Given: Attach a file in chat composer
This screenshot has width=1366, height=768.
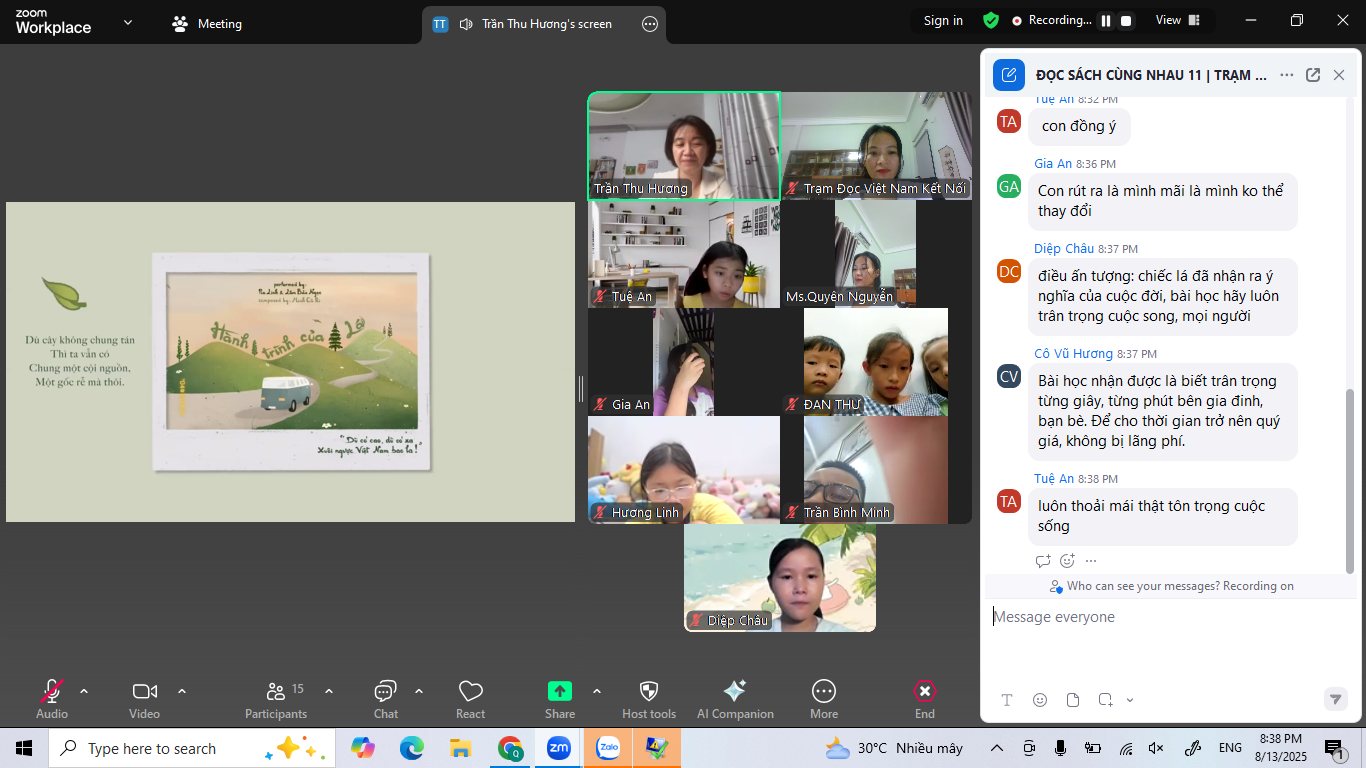Looking at the screenshot, I should click(x=1073, y=700).
